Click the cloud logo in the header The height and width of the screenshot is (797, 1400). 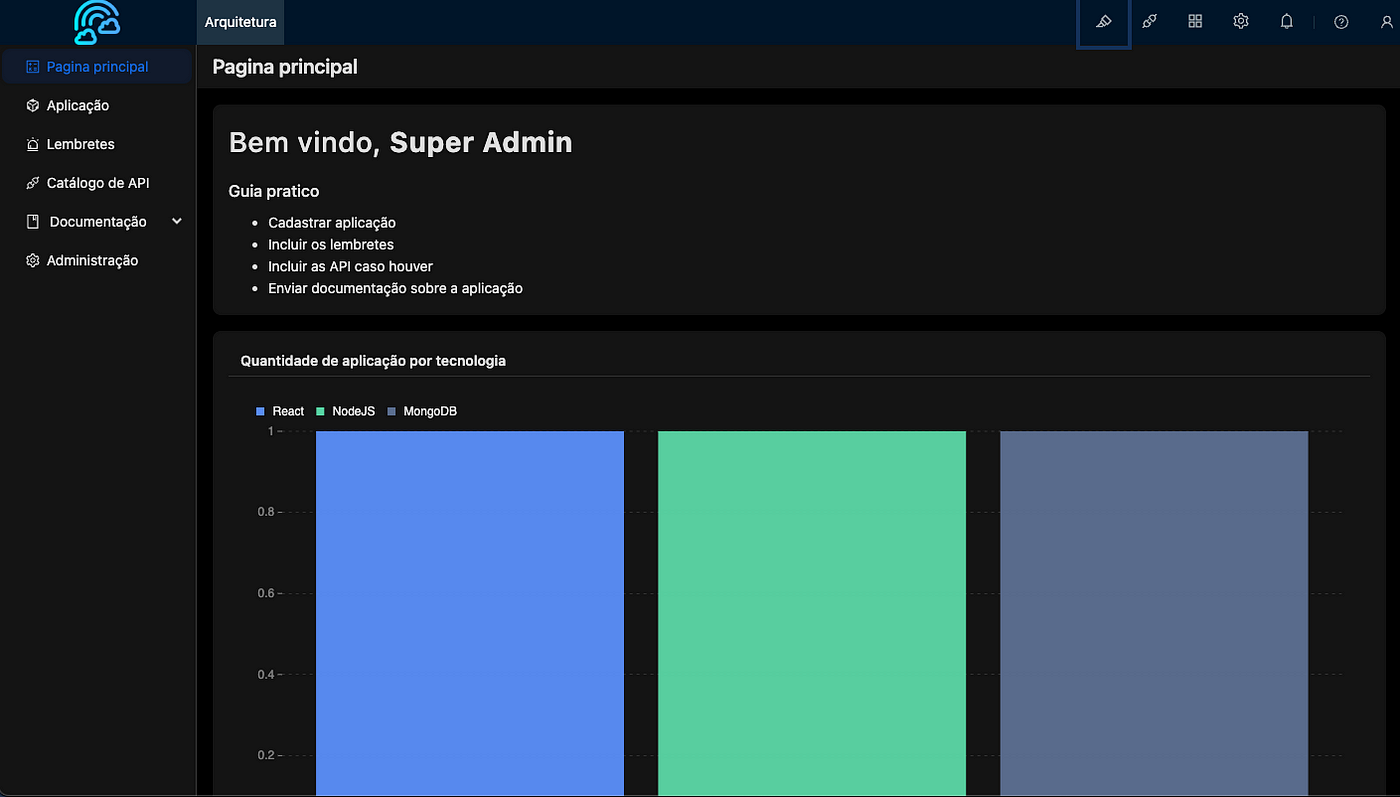pyautogui.click(x=97, y=22)
